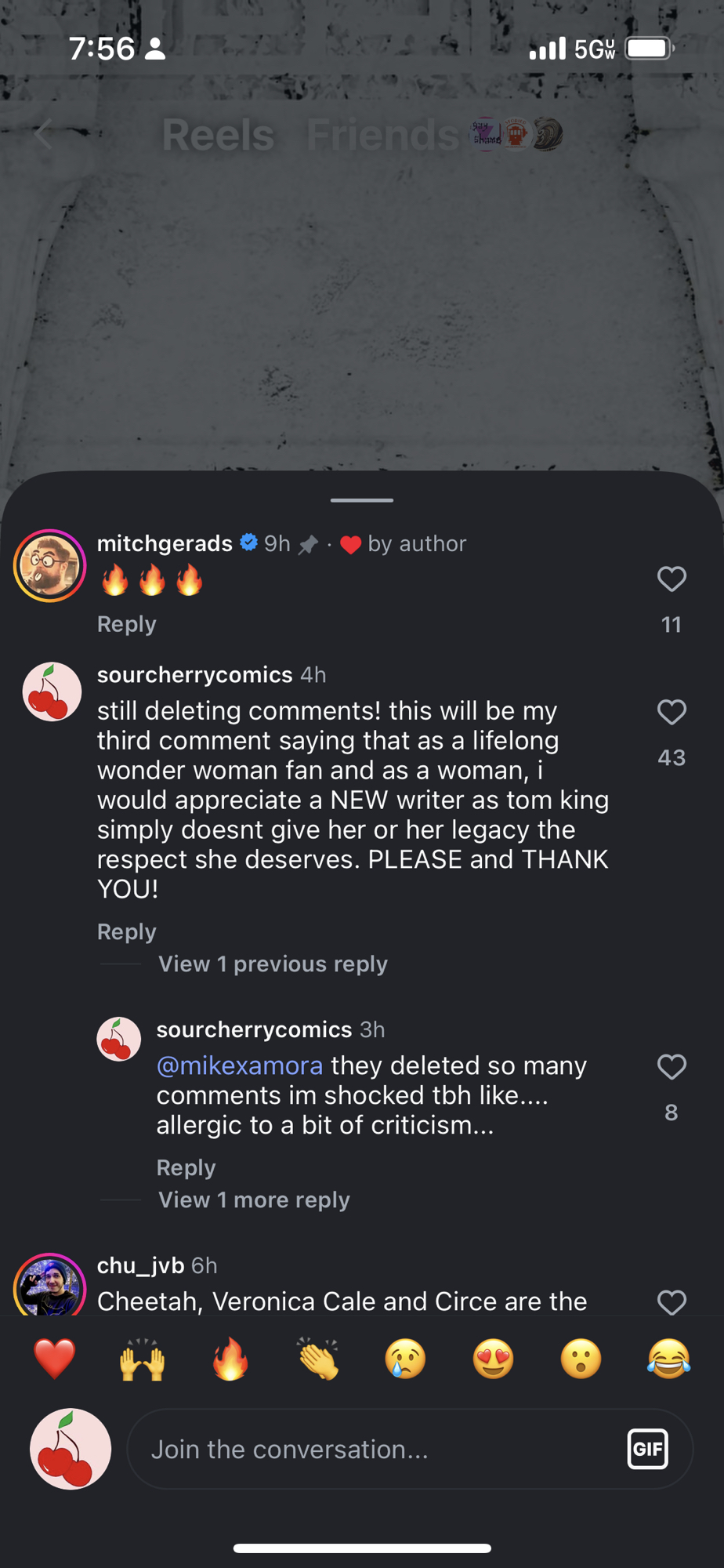Tap the red heart quick reaction emoji

pos(54,1359)
